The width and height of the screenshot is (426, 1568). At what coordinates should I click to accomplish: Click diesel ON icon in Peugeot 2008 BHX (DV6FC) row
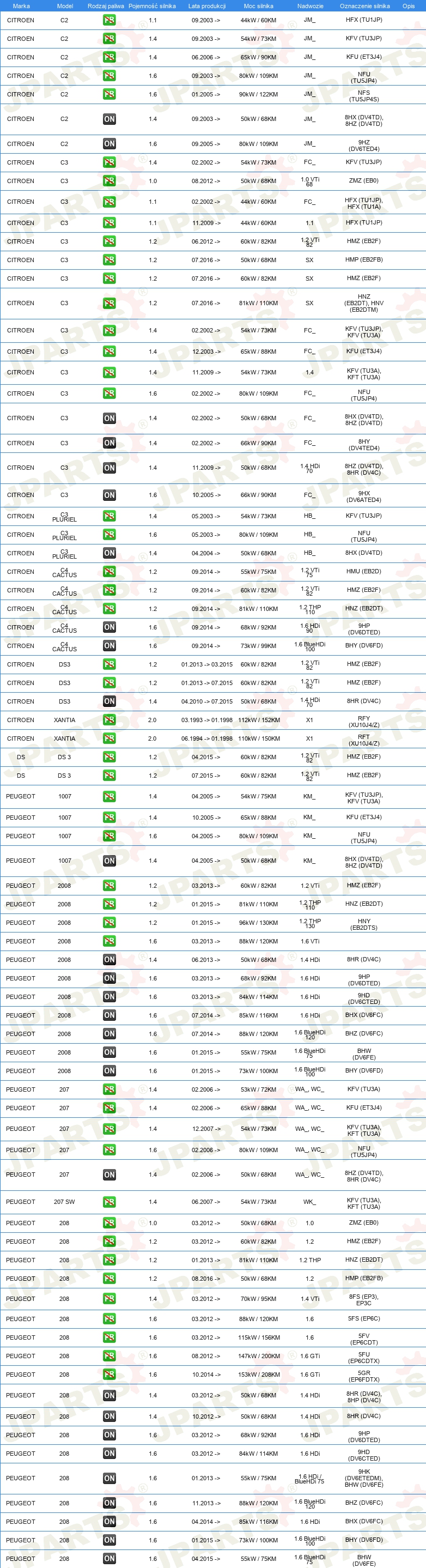coord(109,1015)
